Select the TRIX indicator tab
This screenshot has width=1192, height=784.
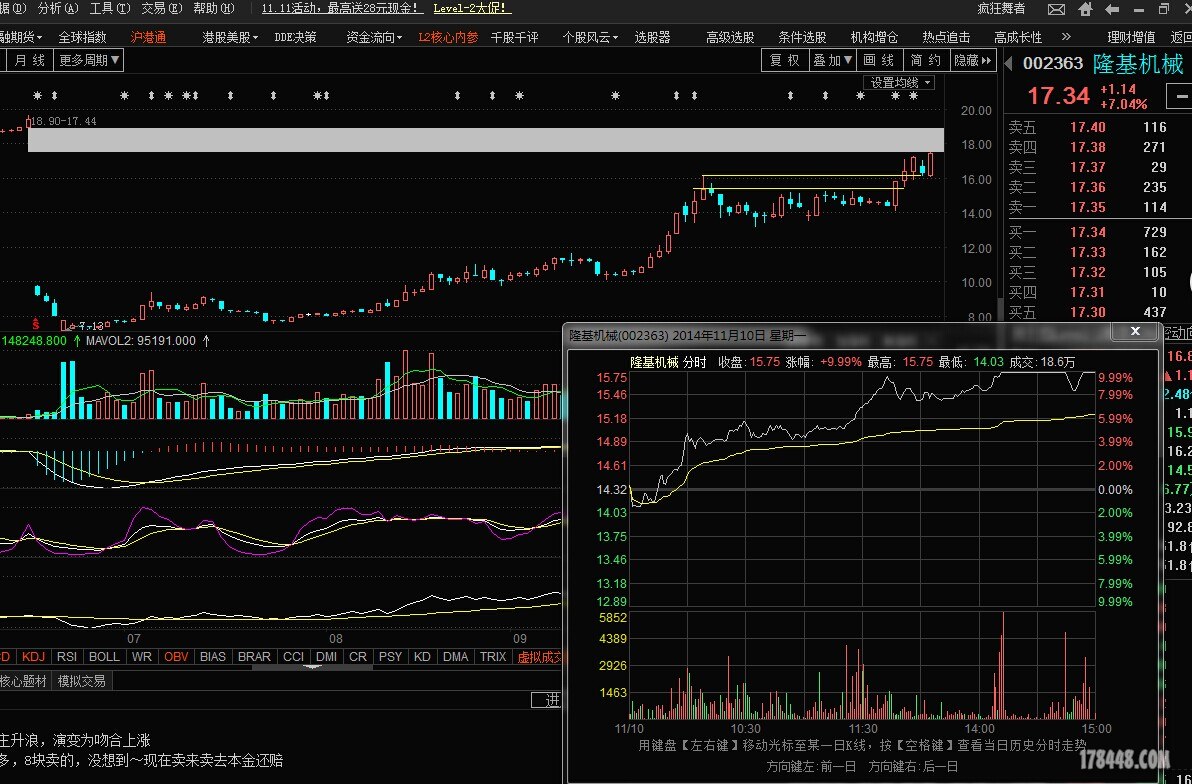coord(493,656)
